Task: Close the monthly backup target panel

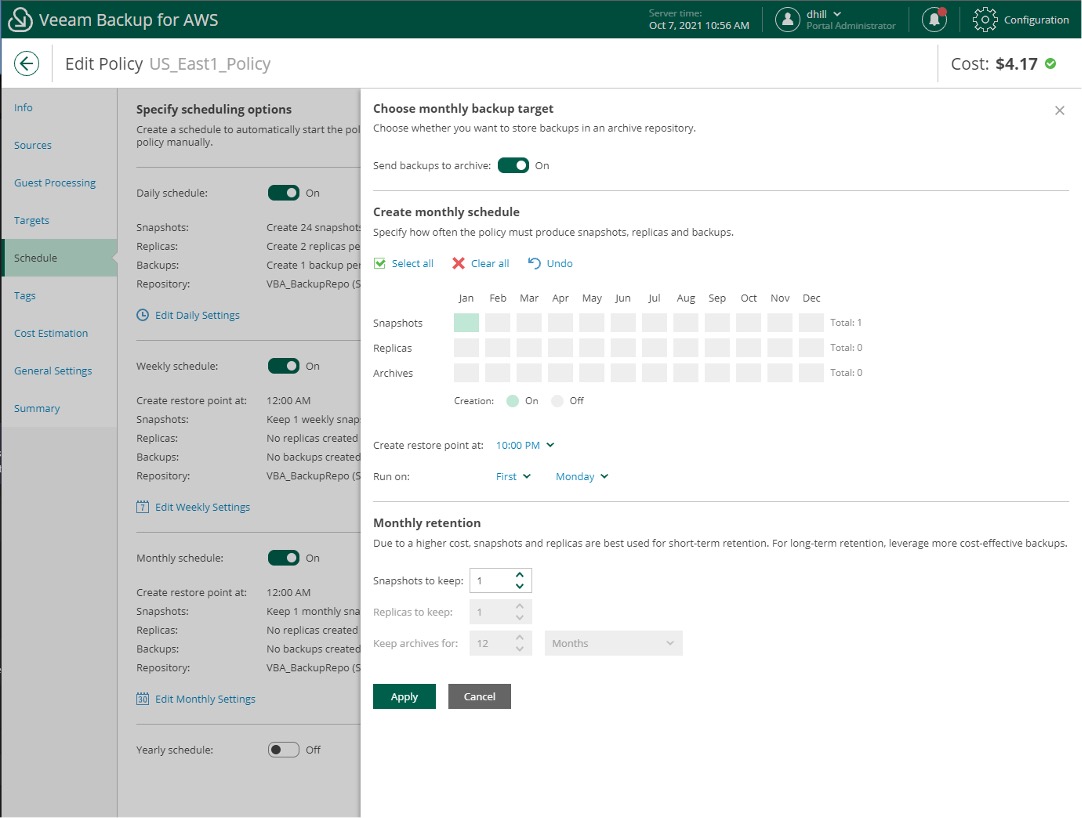Action: click(1059, 110)
